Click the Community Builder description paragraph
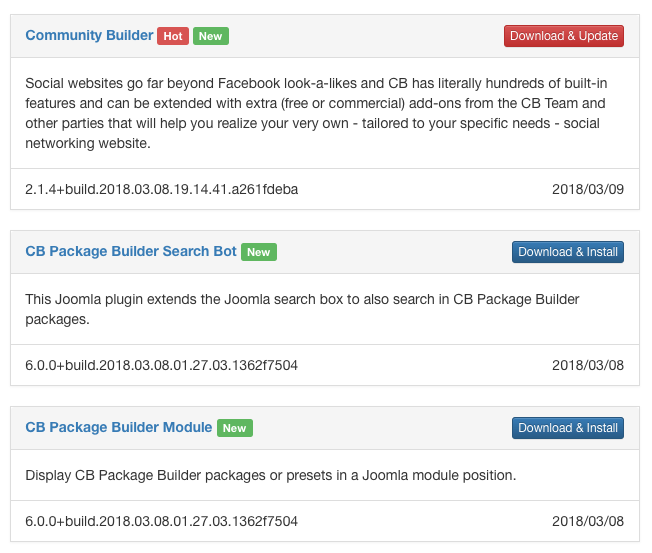652x553 pixels. 316,113
